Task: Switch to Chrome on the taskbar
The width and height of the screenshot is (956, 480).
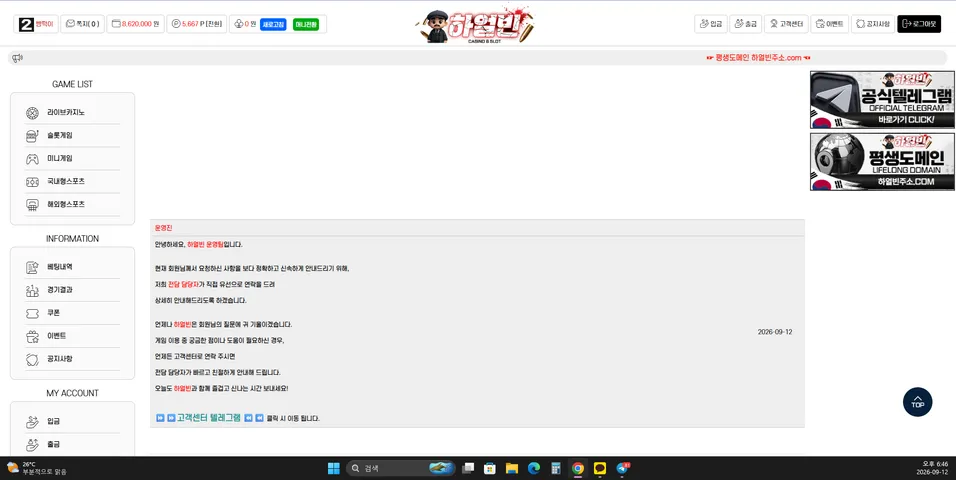Action: pos(577,468)
